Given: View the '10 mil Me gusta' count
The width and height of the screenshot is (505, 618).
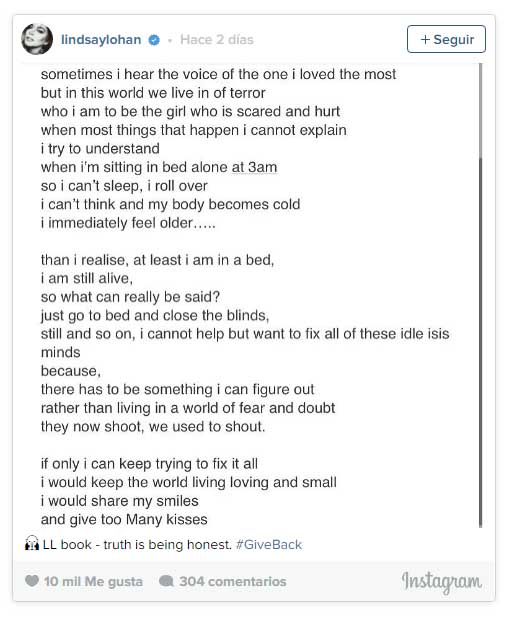Looking at the screenshot, I should [x=93, y=581].
